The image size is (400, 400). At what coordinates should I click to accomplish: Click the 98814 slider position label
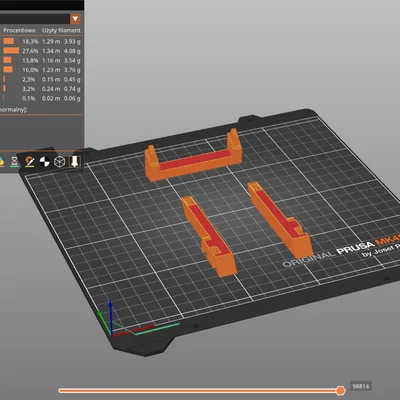pos(361,386)
